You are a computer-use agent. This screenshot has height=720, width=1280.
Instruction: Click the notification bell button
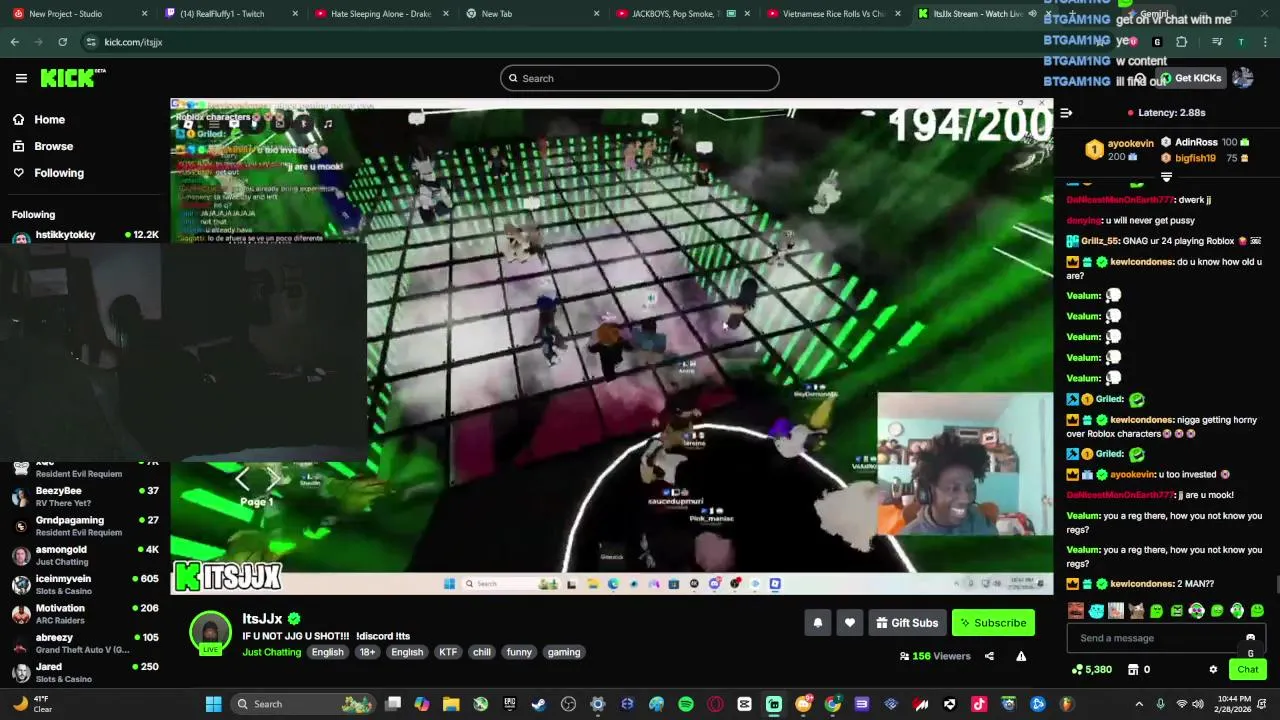pos(818,623)
